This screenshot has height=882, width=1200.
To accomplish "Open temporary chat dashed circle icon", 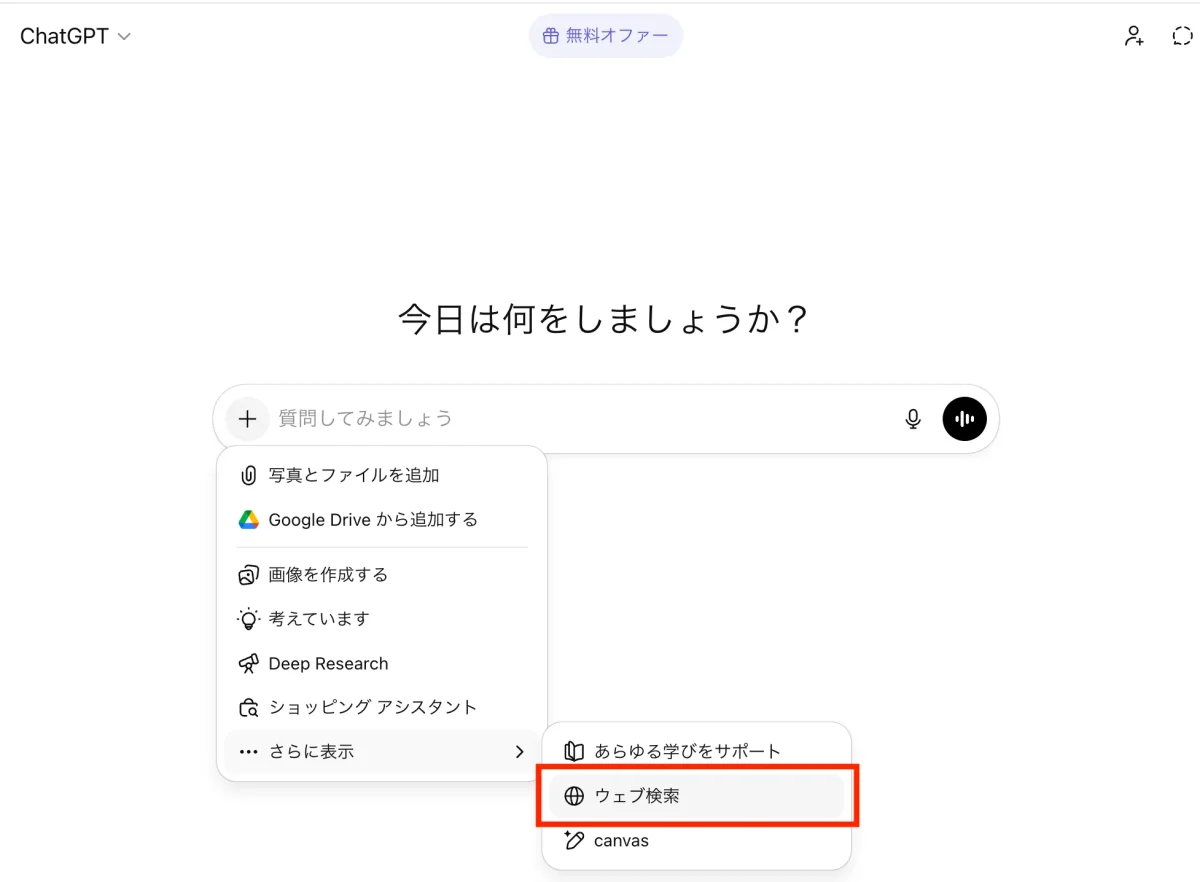I will [x=1182, y=37].
